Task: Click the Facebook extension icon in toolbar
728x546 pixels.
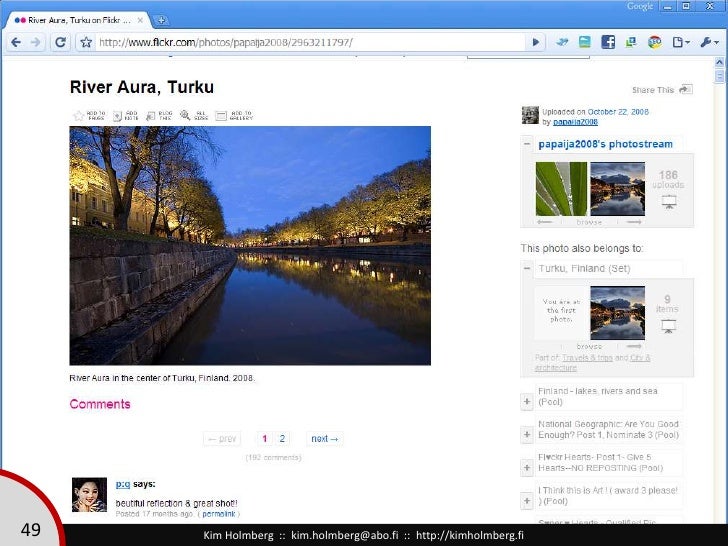Action: 607,42
